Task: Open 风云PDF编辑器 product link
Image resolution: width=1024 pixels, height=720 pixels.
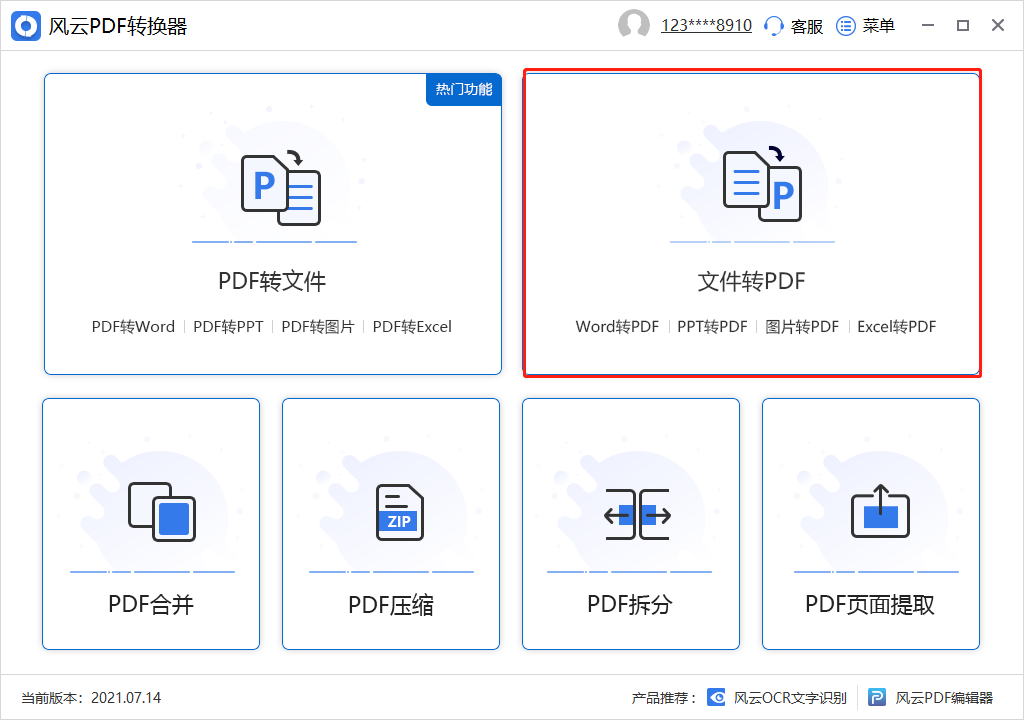Action: pyautogui.click(x=944, y=698)
